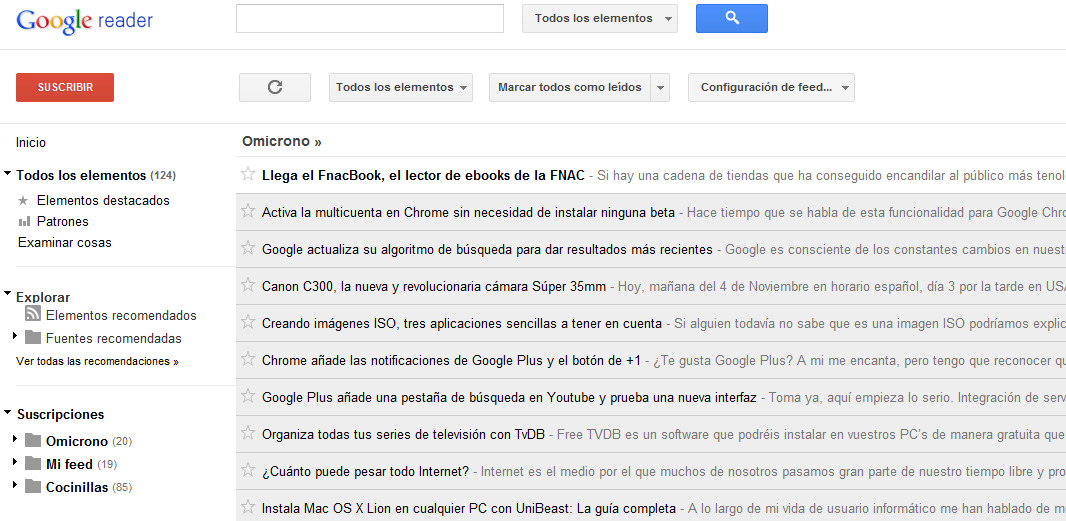This screenshot has width=1066, height=521.
Task: Click the Omicrono folder icon
Action: pyautogui.click(x=33, y=440)
